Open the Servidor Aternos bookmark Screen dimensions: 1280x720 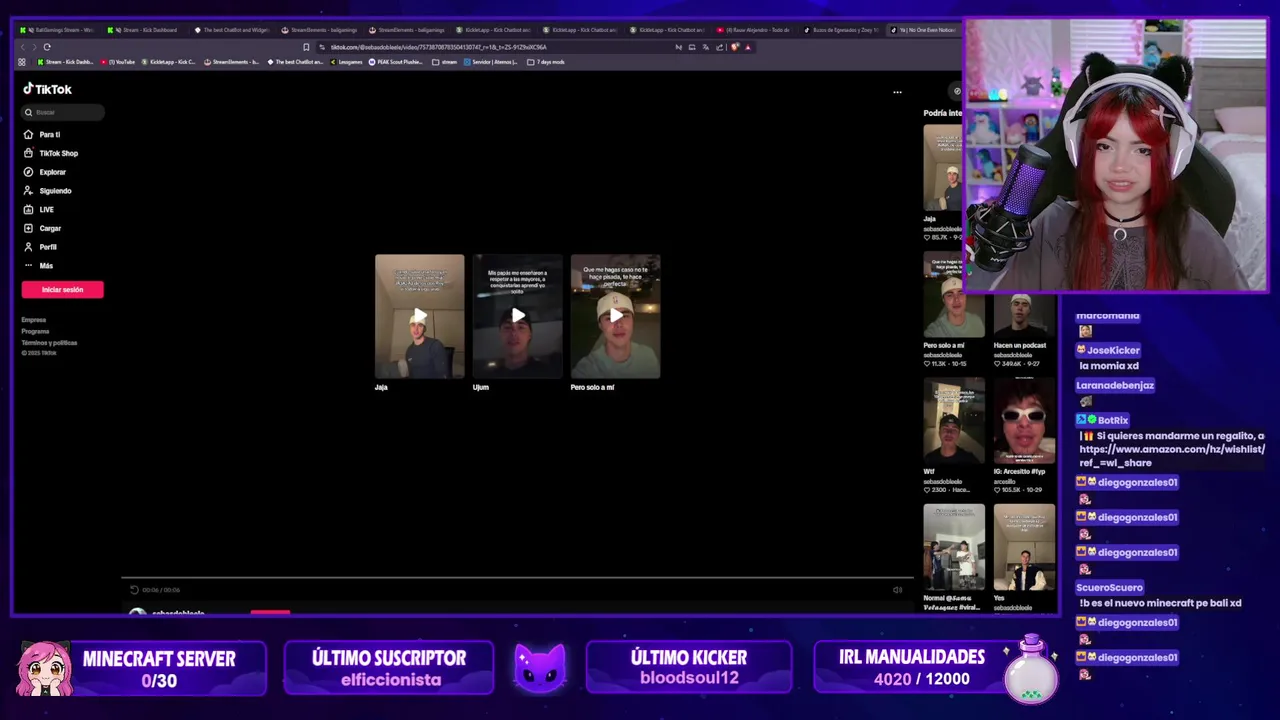click(491, 62)
